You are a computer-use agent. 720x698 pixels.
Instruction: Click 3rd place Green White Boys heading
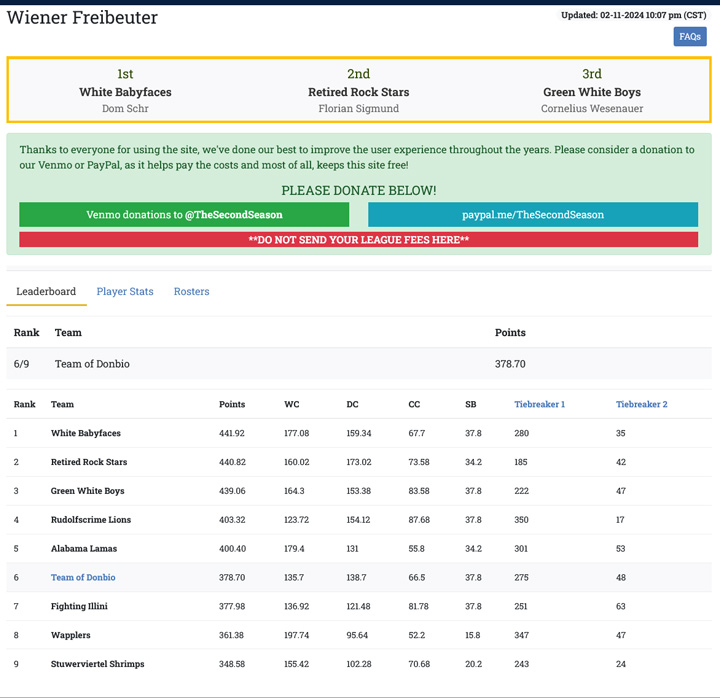coord(592,92)
